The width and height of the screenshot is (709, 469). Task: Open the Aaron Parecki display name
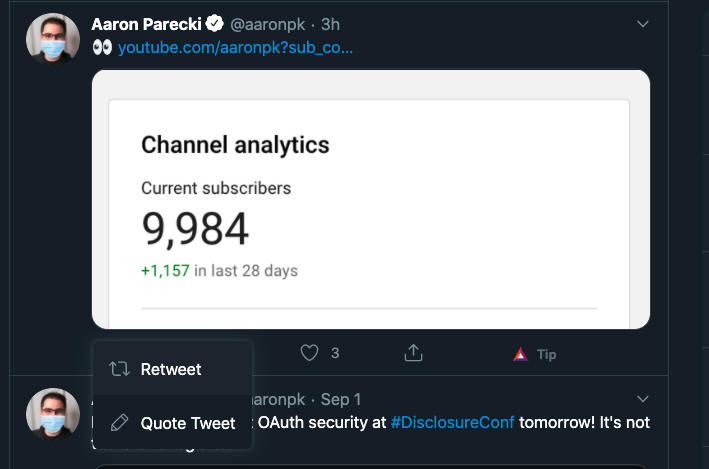[x=146, y=24]
